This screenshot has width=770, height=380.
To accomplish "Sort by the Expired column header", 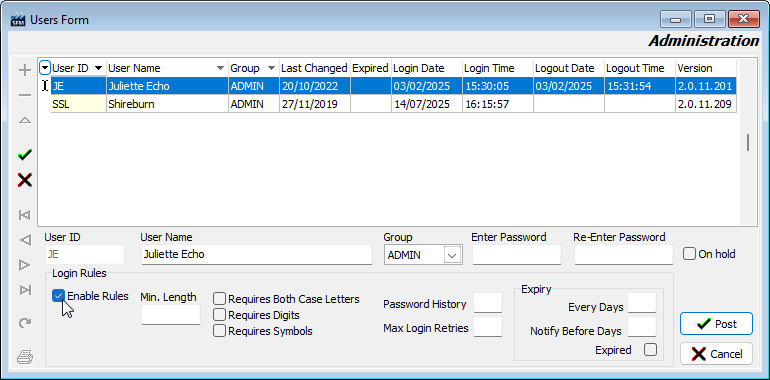I will (370, 68).
